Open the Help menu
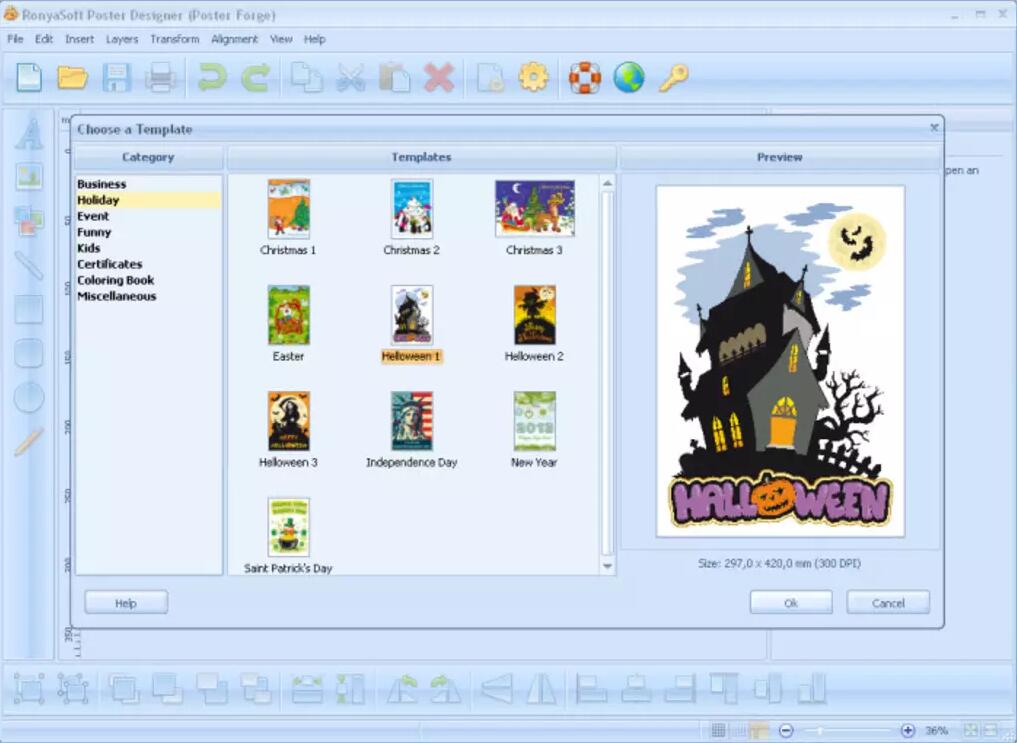The height and width of the screenshot is (743, 1017). [315, 39]
